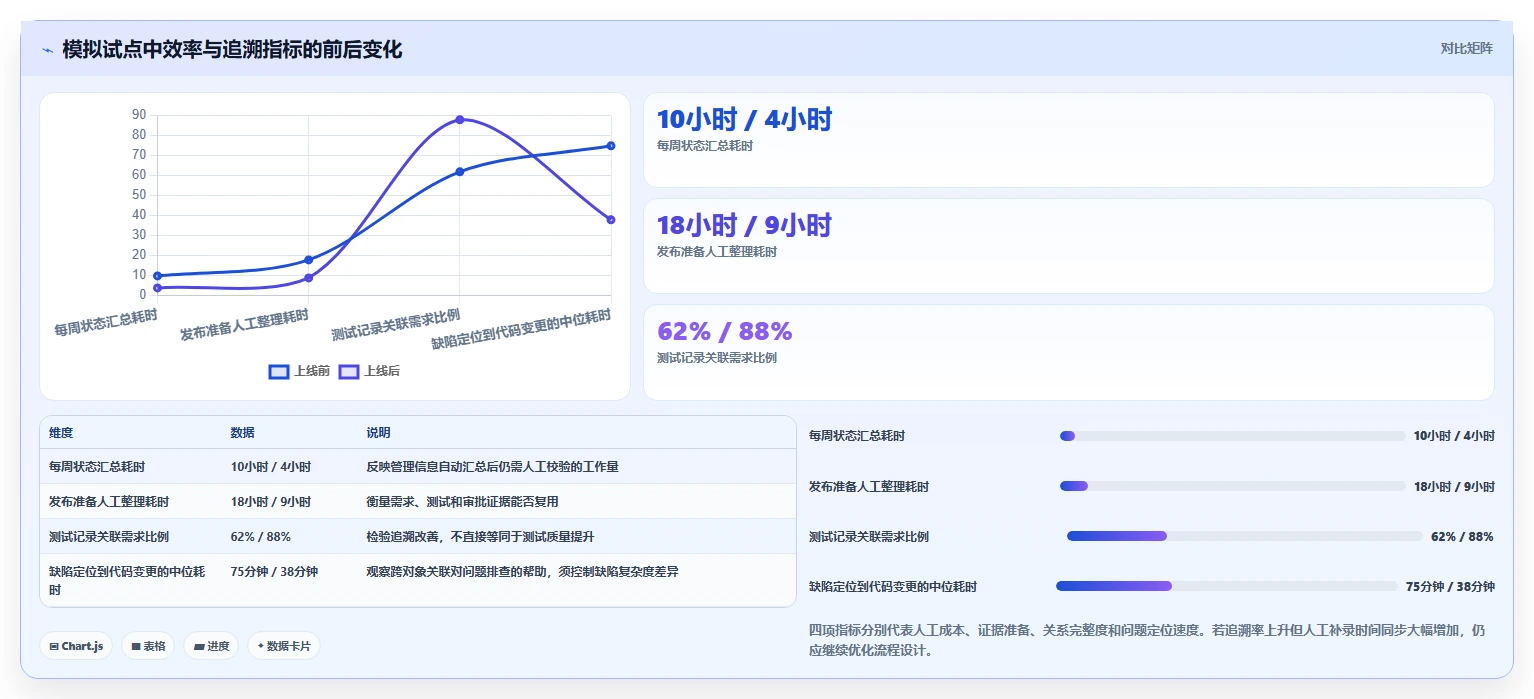Click the 18小时 / 9小时 data card
Image resolution: width=1534 pixels, height=699 pixels.
pyautogui.click(x=1069, y=246)
